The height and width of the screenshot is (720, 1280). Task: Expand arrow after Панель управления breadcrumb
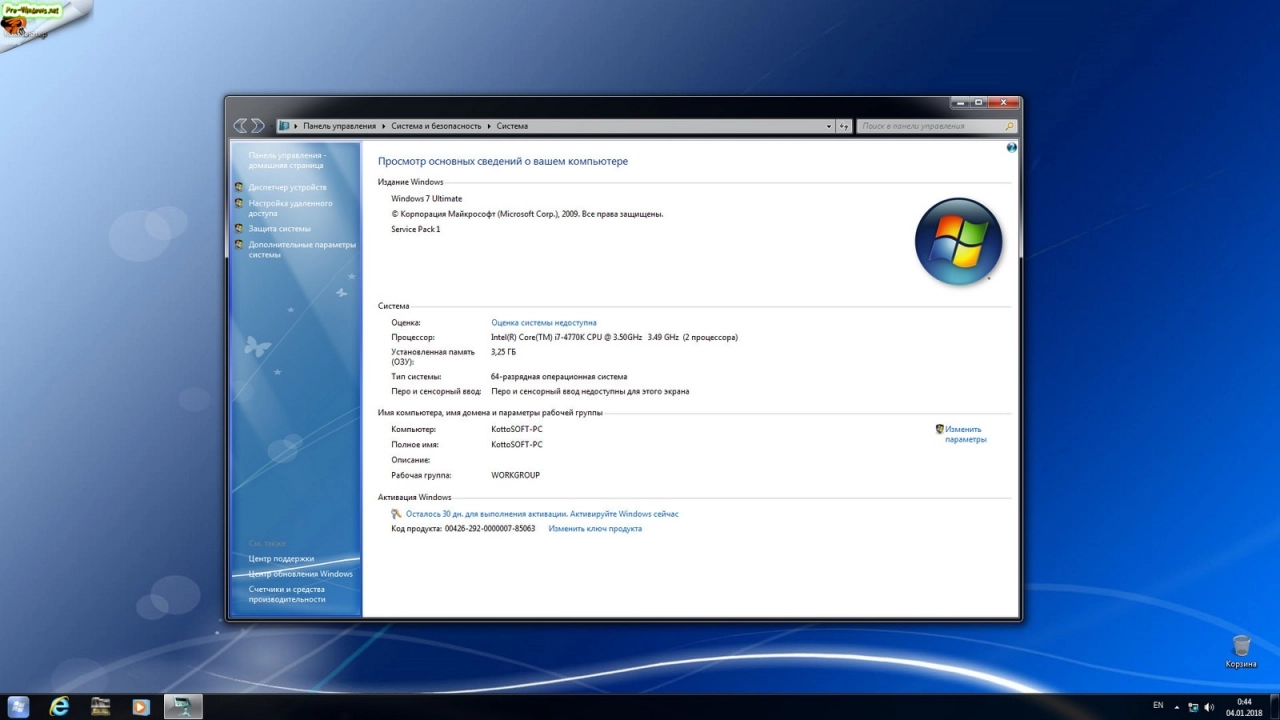[384, 126]
